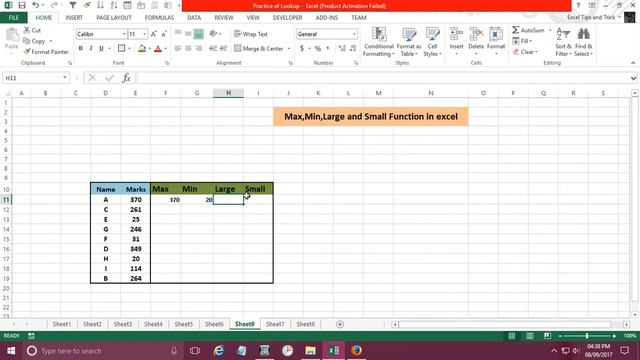Click the New sheet plus icon

(x=340, y=324)
